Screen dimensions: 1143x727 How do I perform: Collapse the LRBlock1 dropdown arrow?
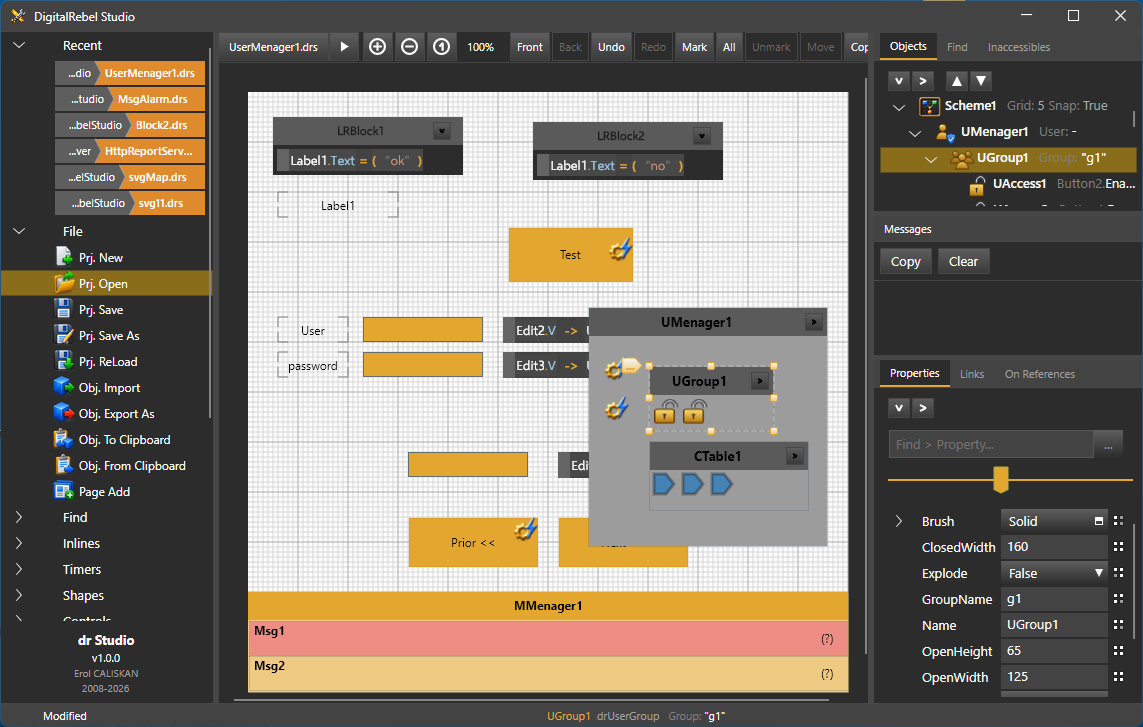coord(442,131)
